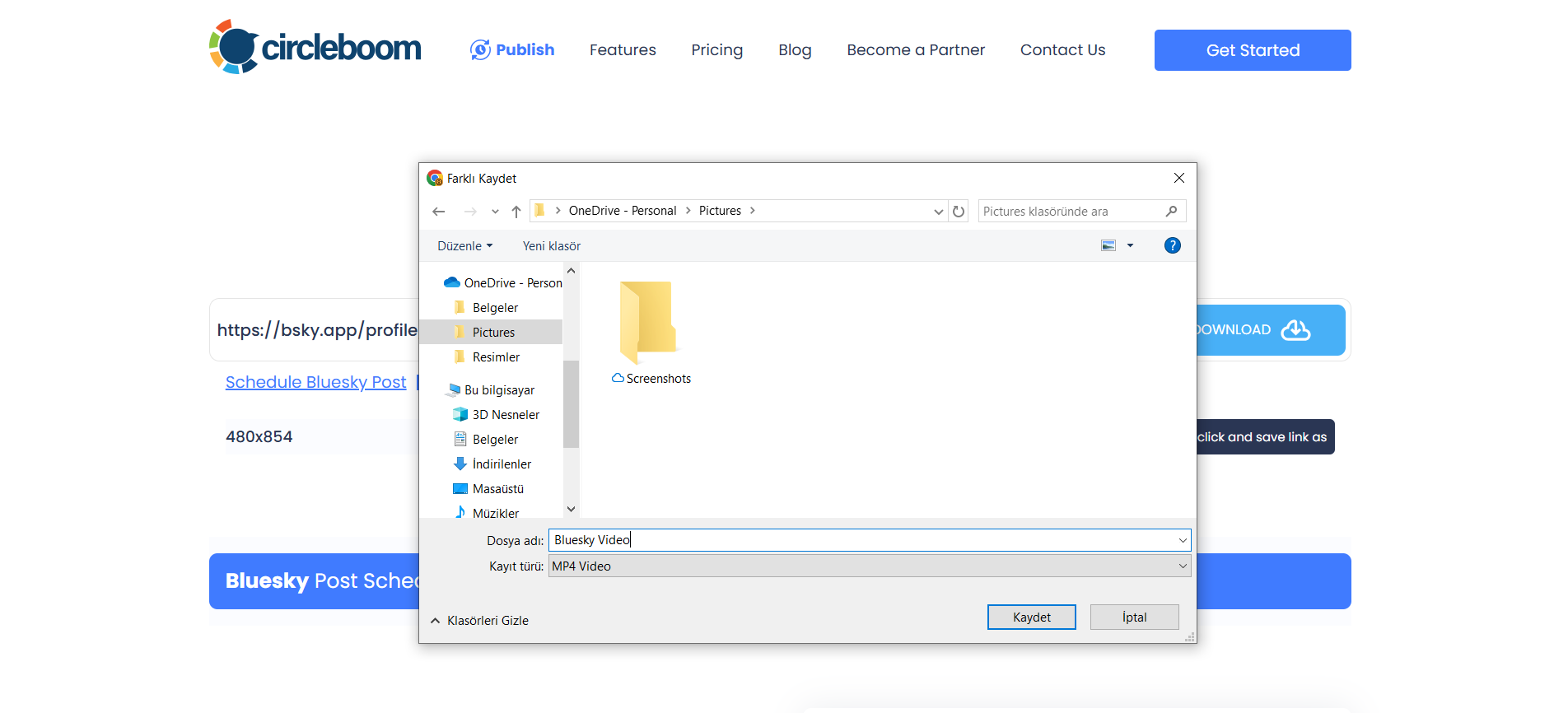The image size is (1568, 713).
Task: Refresh the Pictures folder view
Action: click(x=959, y=212)
